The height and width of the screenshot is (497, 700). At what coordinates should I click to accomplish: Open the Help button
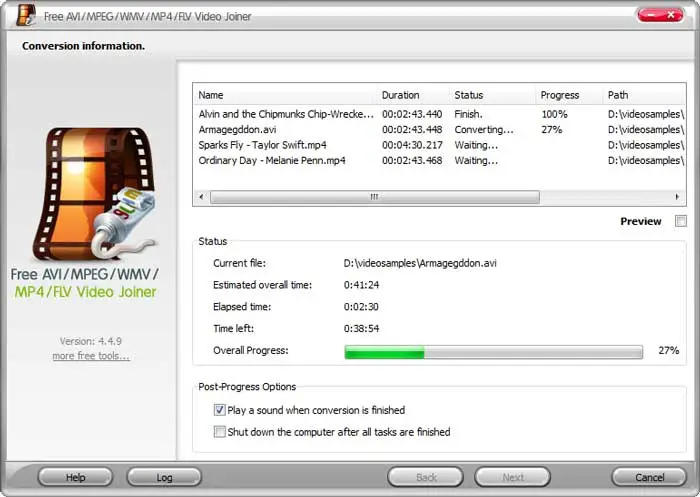75,477
